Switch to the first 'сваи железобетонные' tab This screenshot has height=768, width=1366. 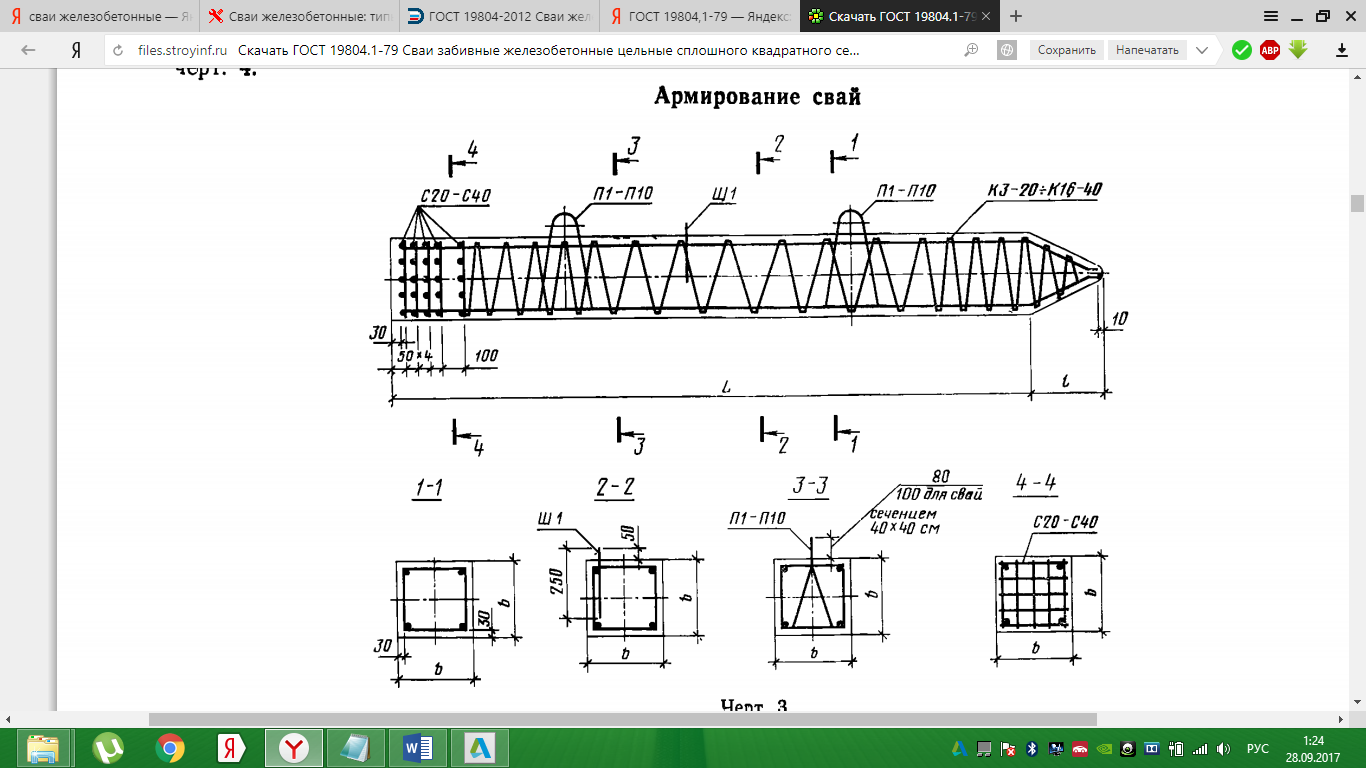click(x=99, y=16)
